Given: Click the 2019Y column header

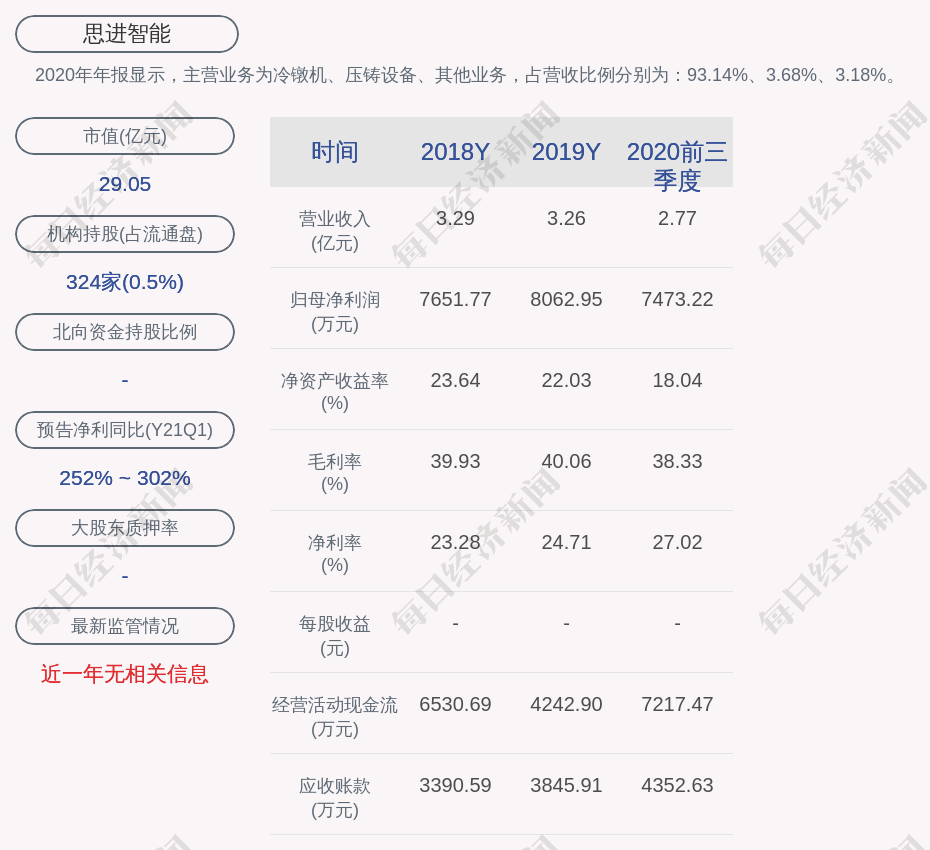Looking at the screenshot, I should [x=566, y=152].
